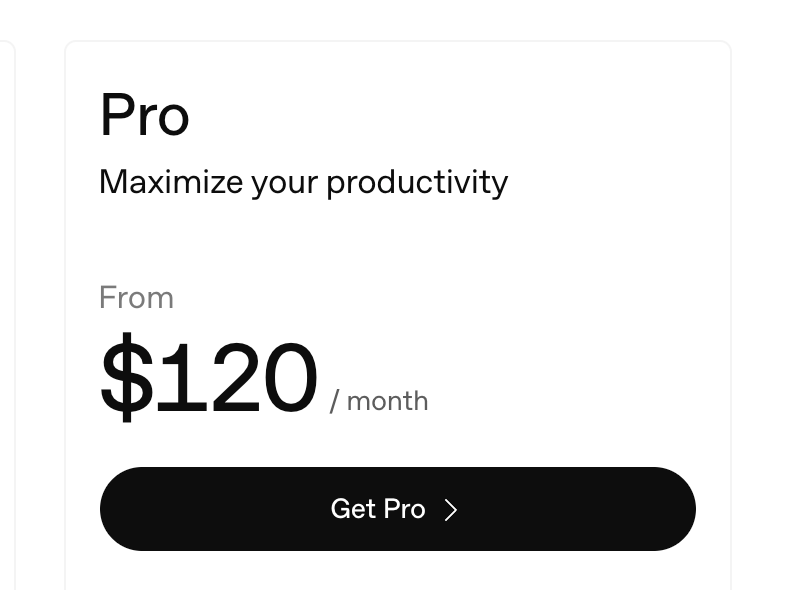Click the word month after the price
The image size is (792, 590).
(387, 402)
